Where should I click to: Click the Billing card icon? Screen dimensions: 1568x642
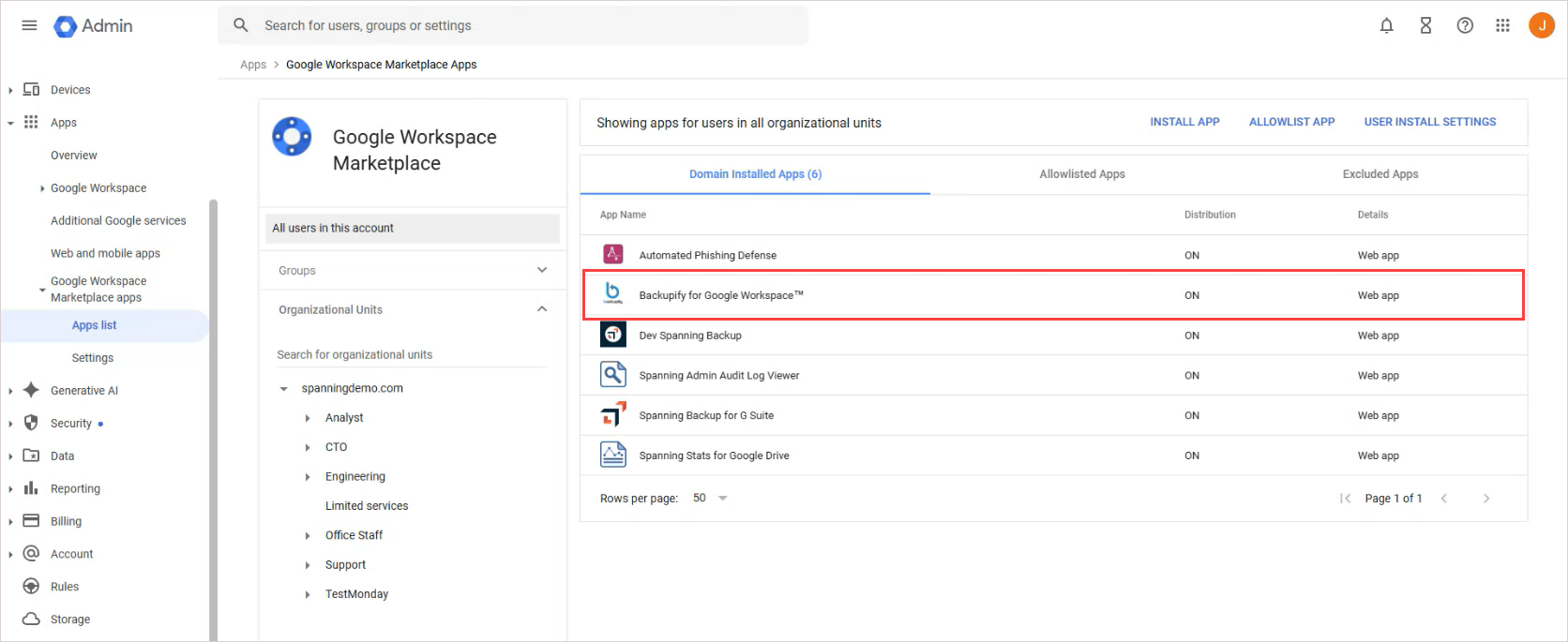31,521
